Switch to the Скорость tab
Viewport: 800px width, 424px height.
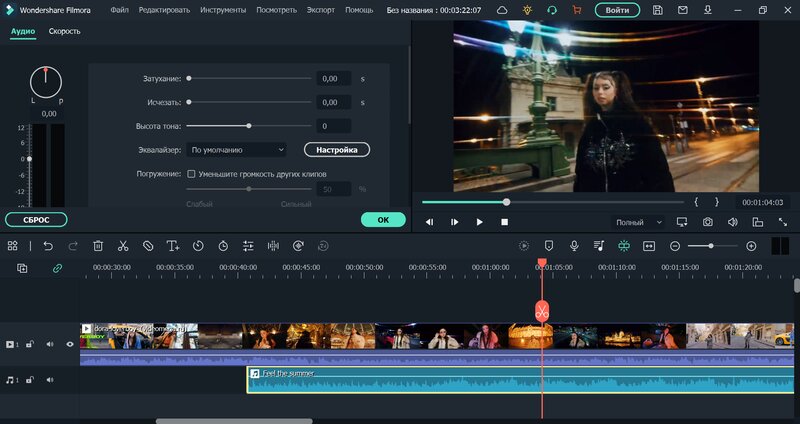click(64, 31)
